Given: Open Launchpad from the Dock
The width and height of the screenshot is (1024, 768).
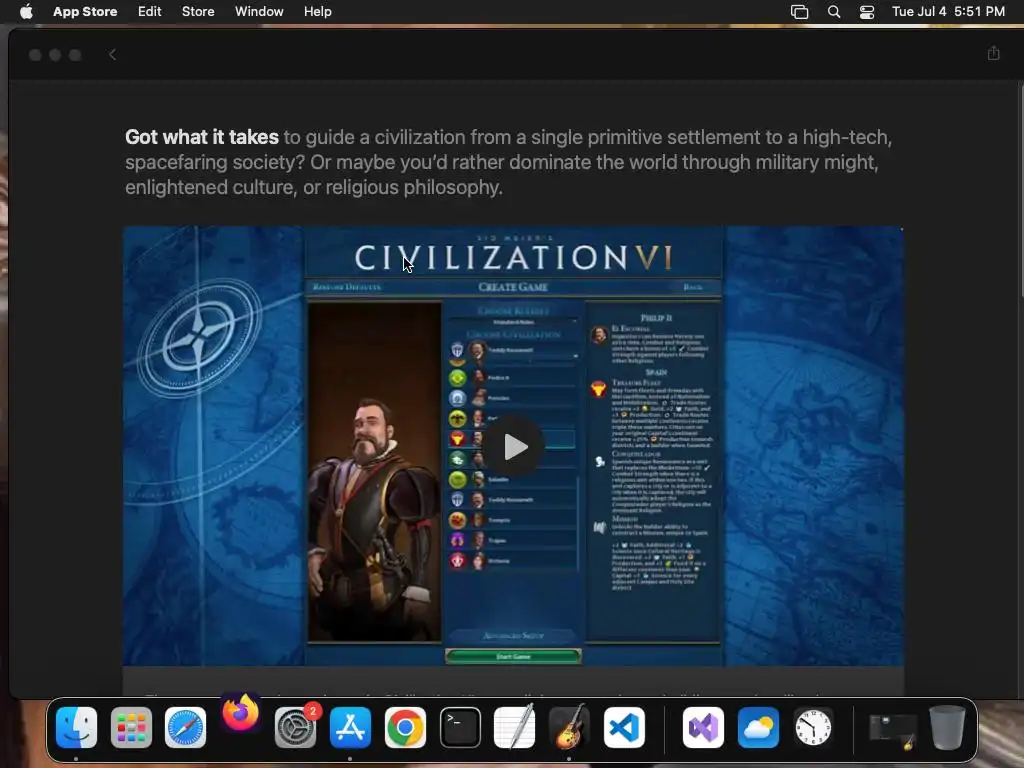Looking at the screenshot, I should (x=131, y=727).
